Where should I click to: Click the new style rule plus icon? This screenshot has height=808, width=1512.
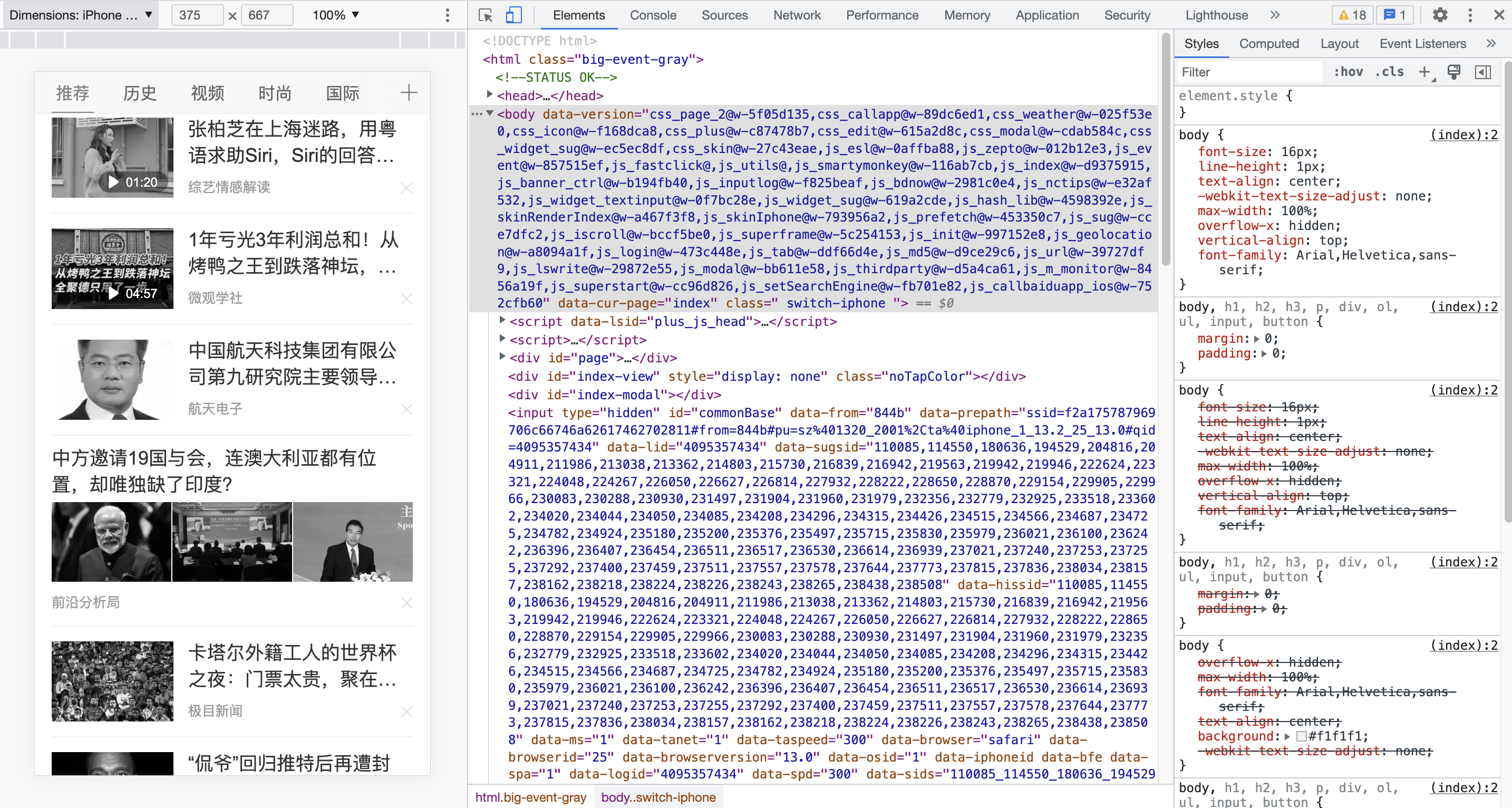click(1424, 72)
